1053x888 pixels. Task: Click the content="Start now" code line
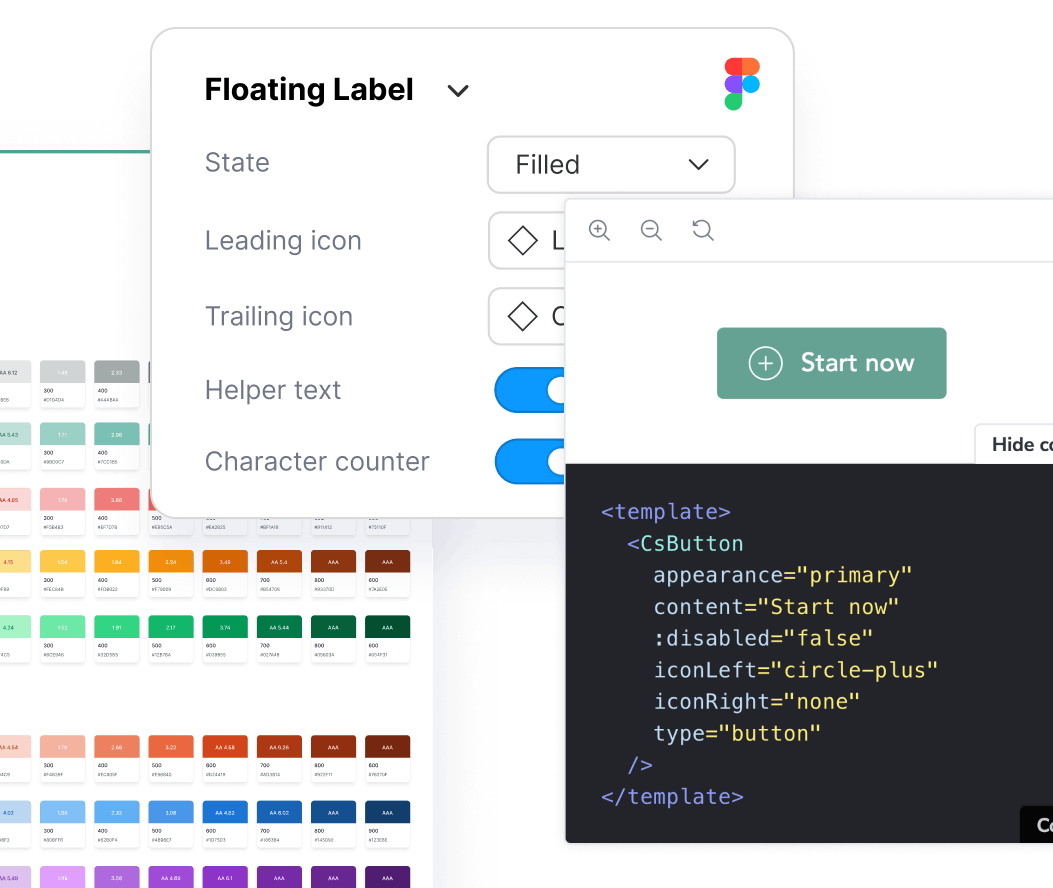pos(776,607)
